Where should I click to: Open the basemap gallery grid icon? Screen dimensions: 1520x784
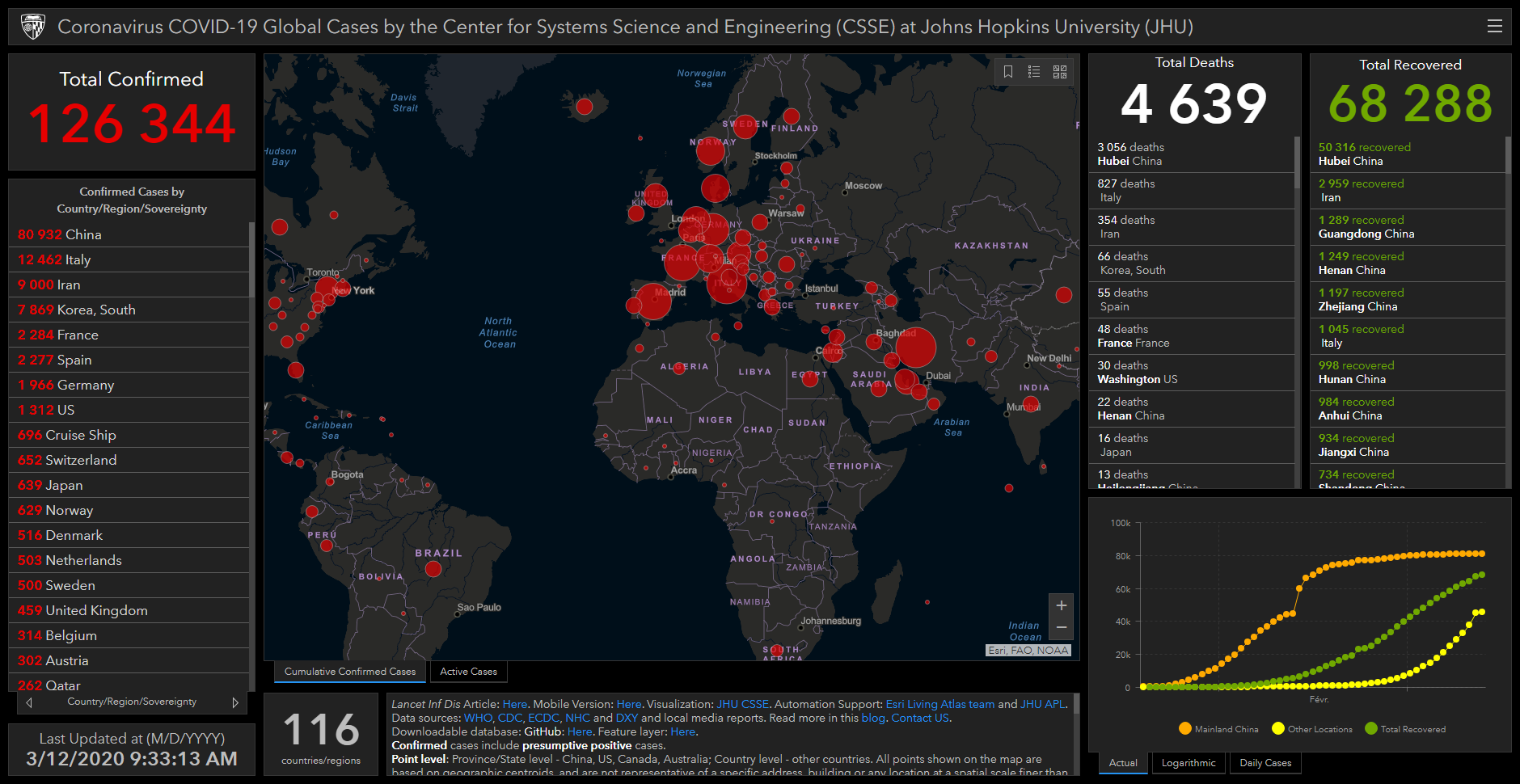pos(1060,72)
